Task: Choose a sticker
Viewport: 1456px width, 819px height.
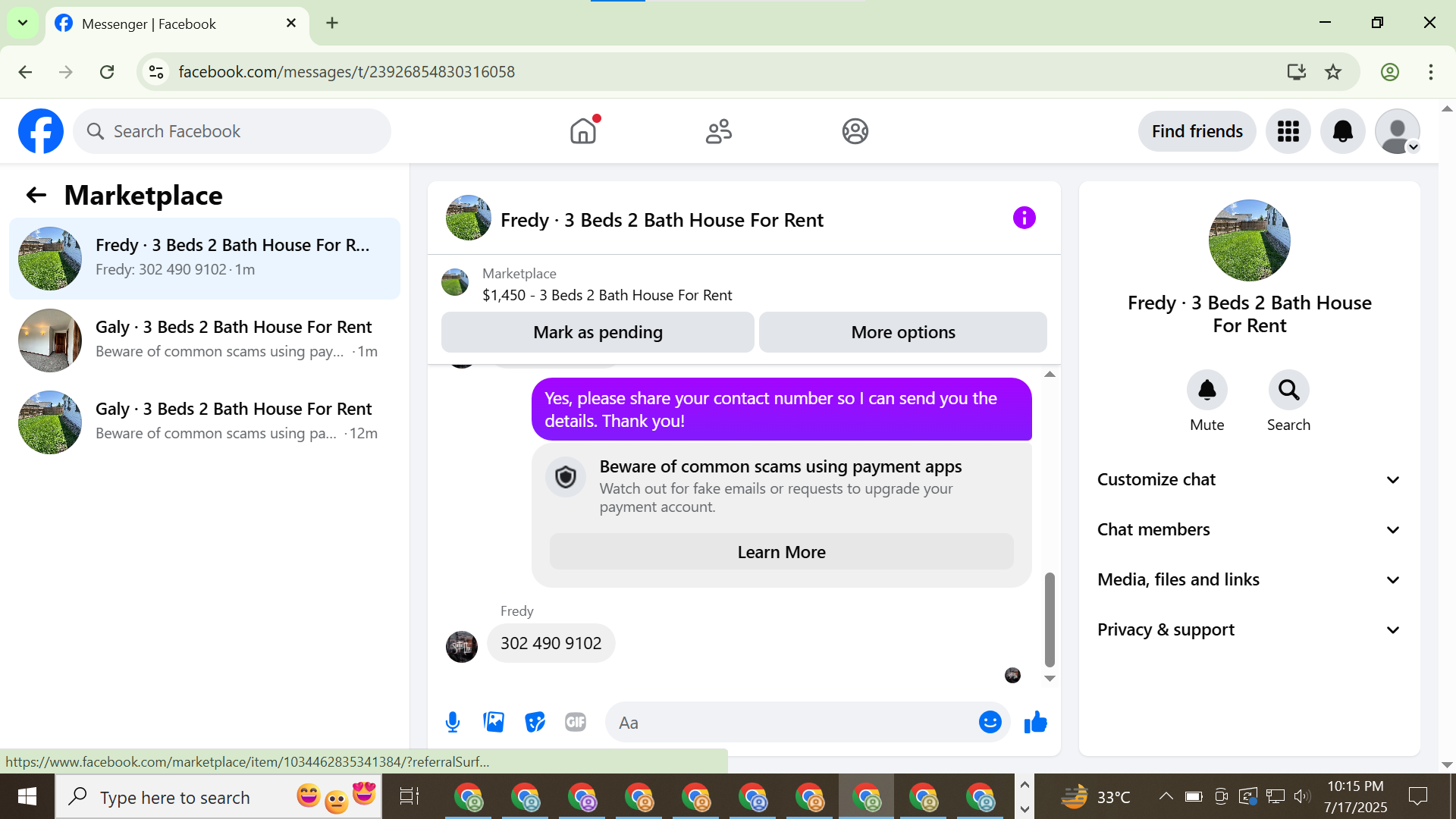Action: (535, 722)
